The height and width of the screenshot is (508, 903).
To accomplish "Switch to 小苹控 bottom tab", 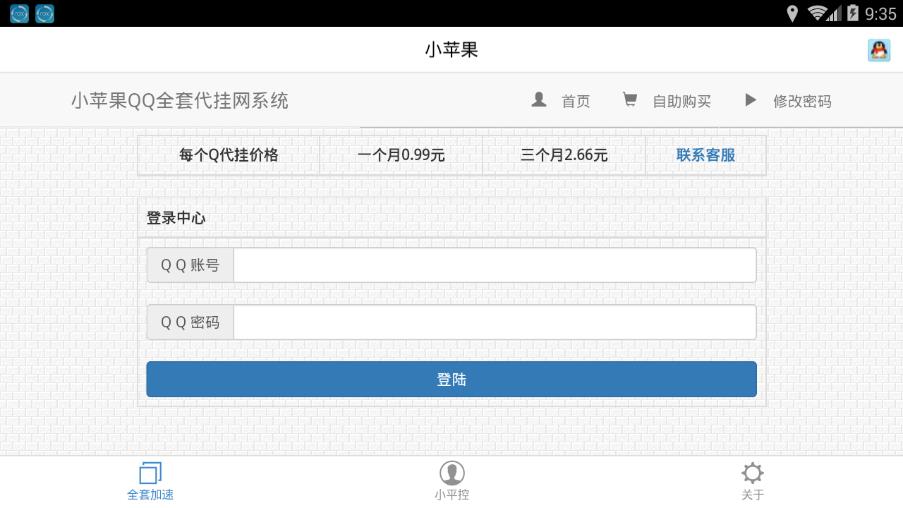I will [x=452, y=482].
